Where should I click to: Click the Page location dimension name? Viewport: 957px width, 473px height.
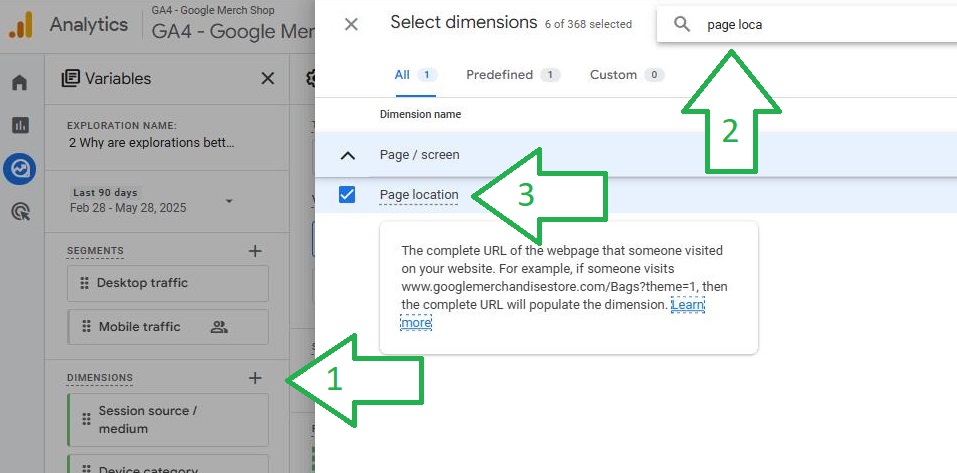pos(419,195)
